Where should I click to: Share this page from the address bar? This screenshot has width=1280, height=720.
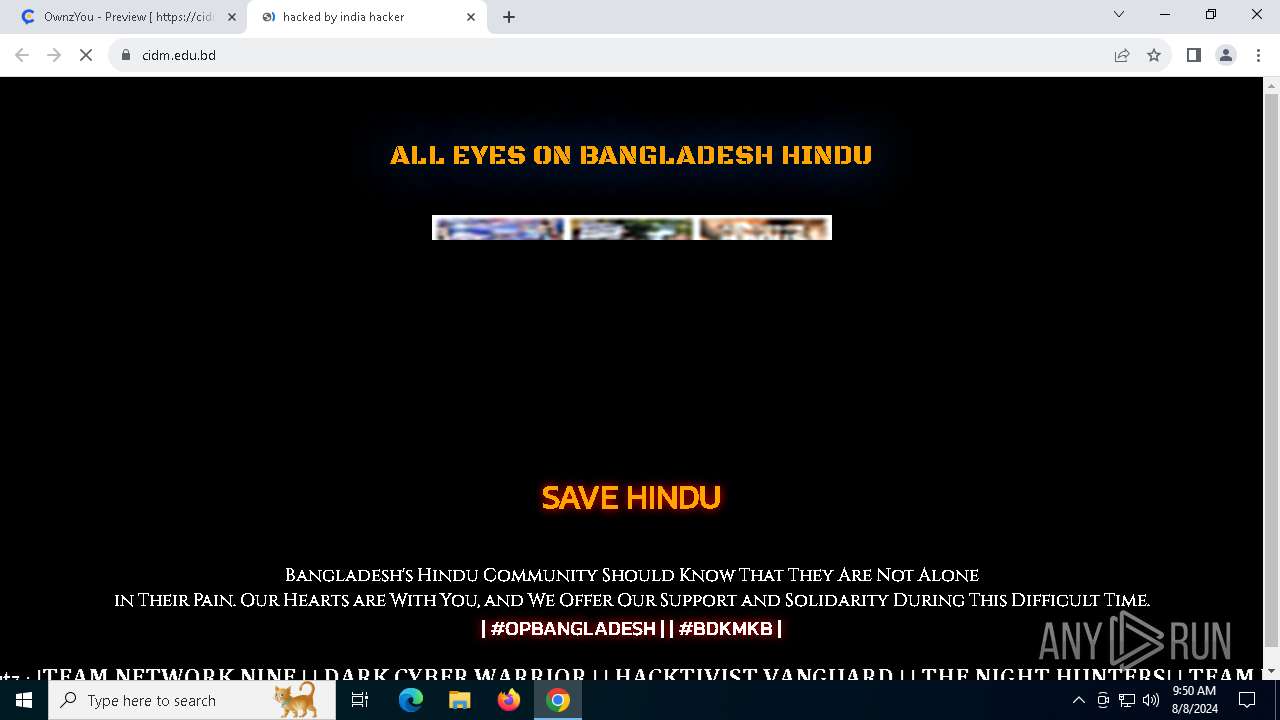[x=1122, y=55]
